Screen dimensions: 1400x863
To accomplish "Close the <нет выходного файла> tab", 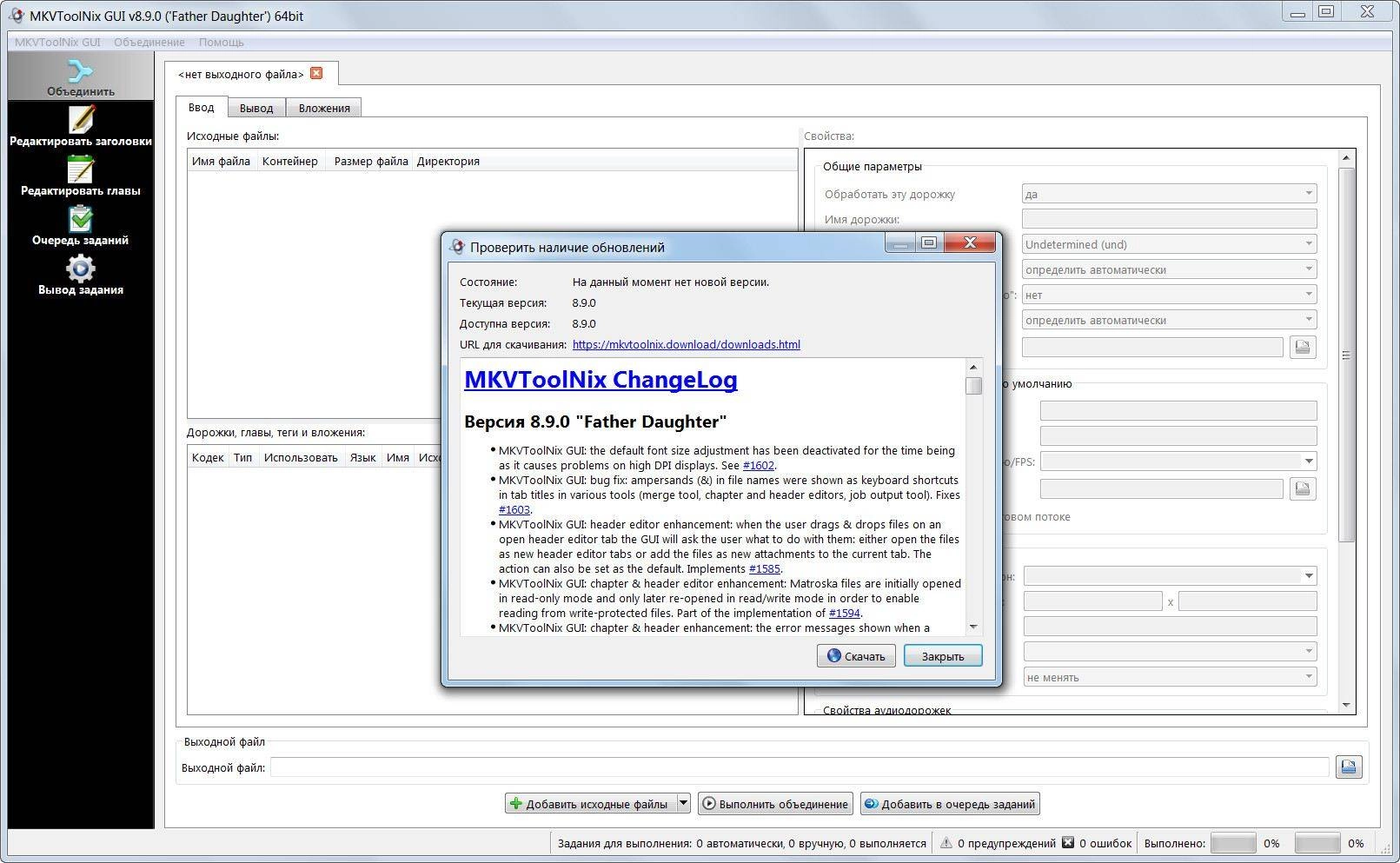I will click(x=316, y=73).
